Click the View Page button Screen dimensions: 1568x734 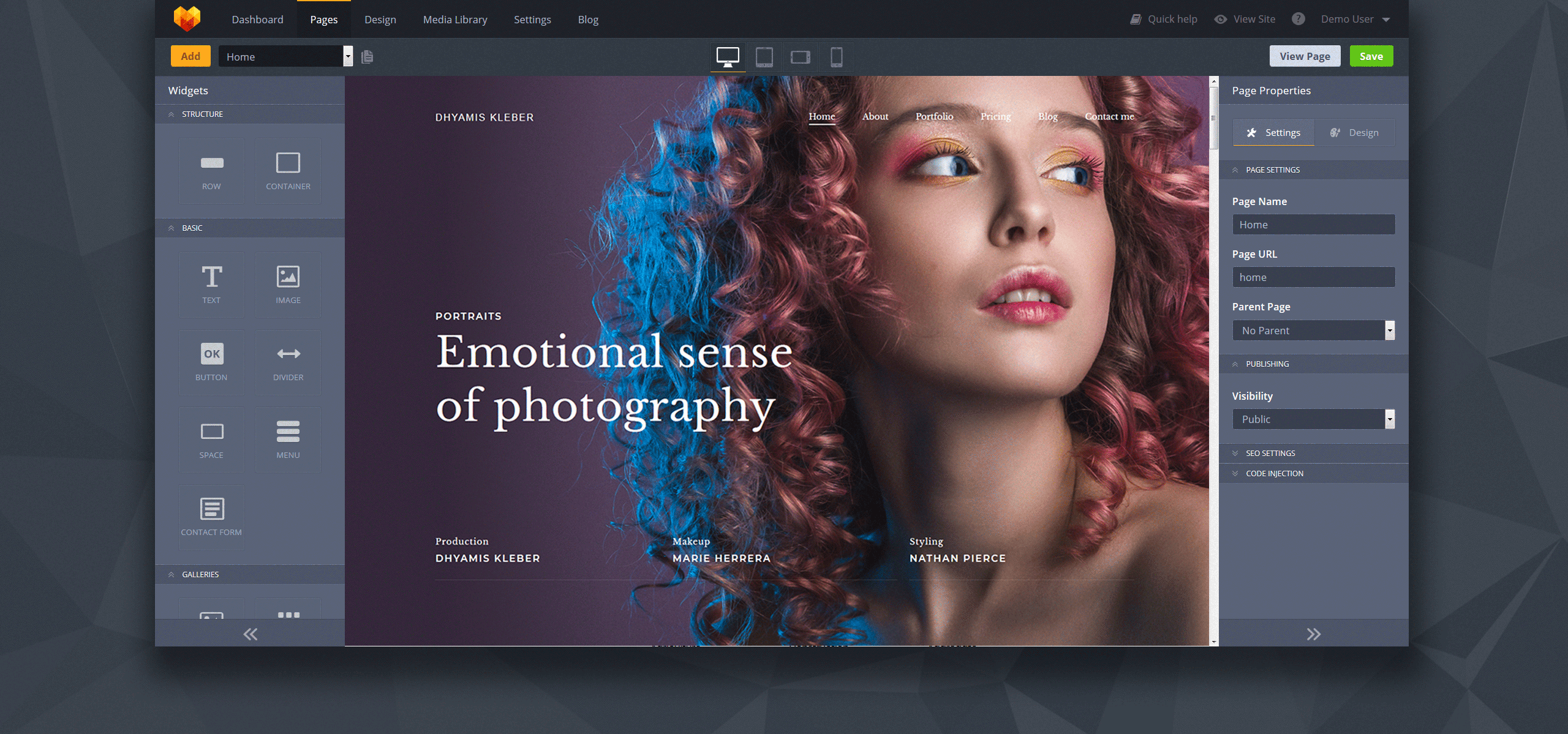[x=1305, y=56]
